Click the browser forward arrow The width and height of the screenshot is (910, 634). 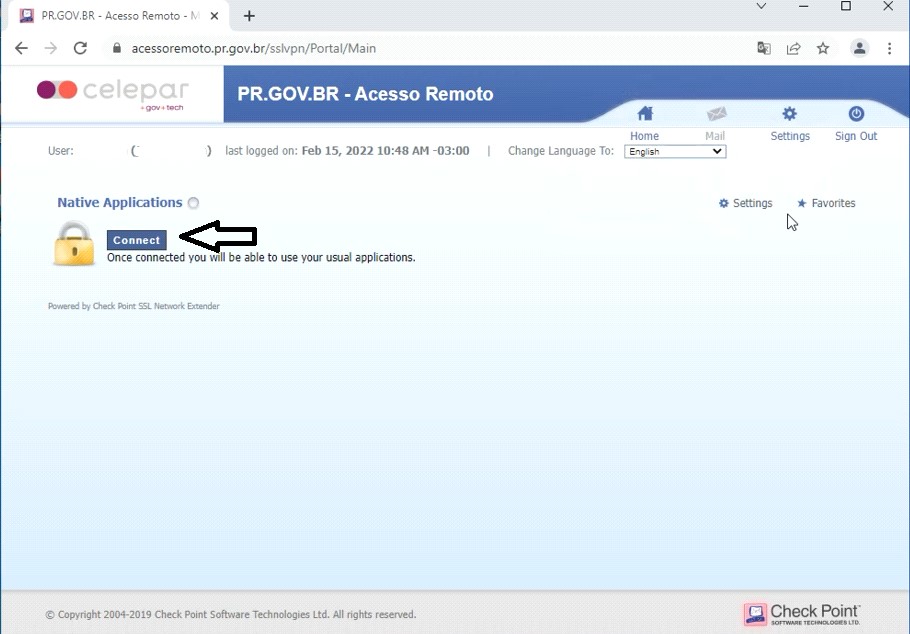[51, 48]
